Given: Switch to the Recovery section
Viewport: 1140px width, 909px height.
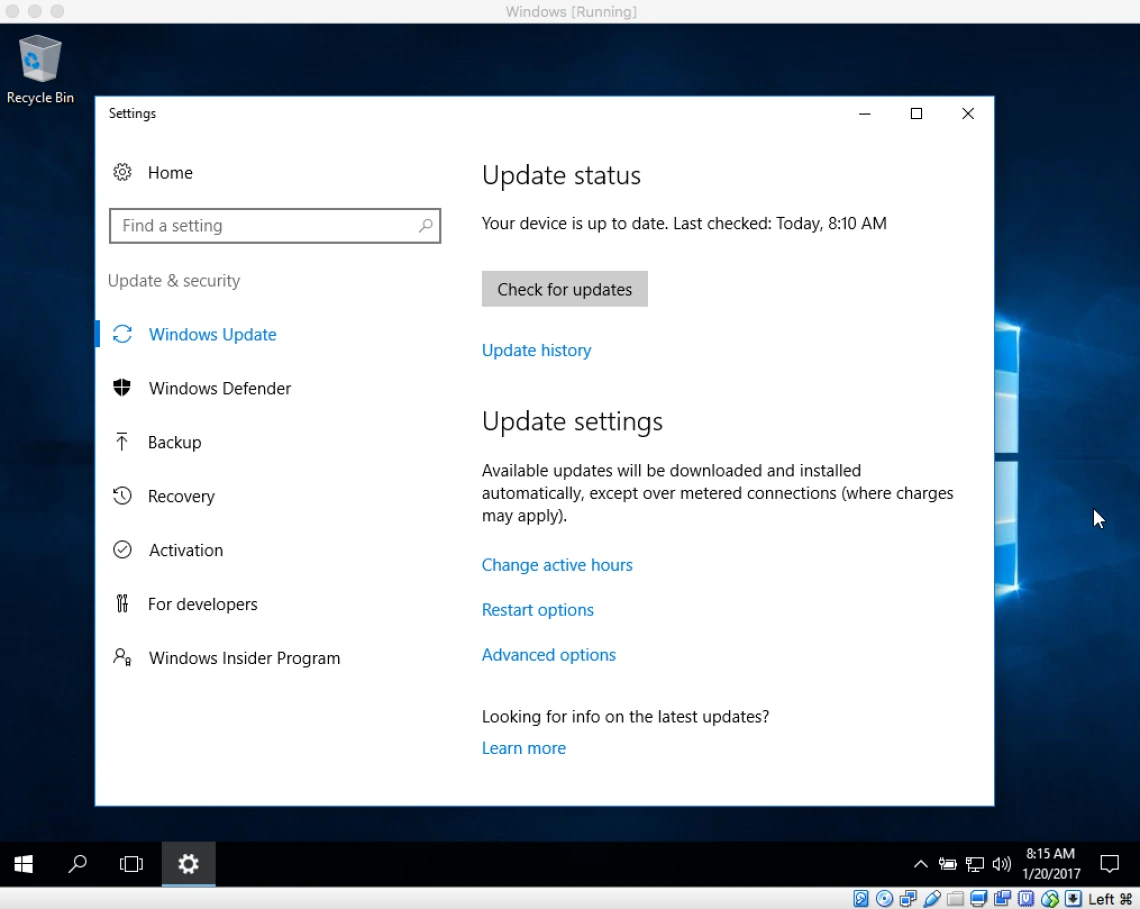Looking at the screenshot, I should tap(164, 496).
